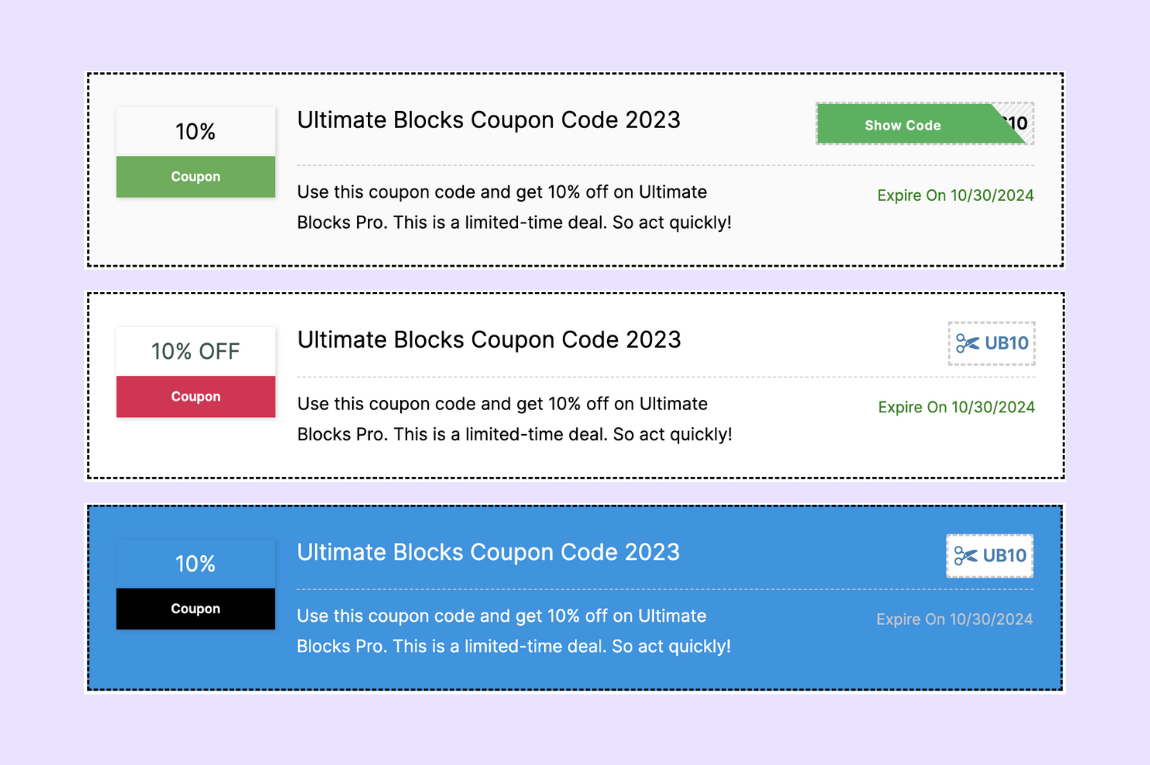Image resolution: width=1150 pixels, height=765 pixels.
Task: Click the black Coupon label
Action: coord(196,609)
